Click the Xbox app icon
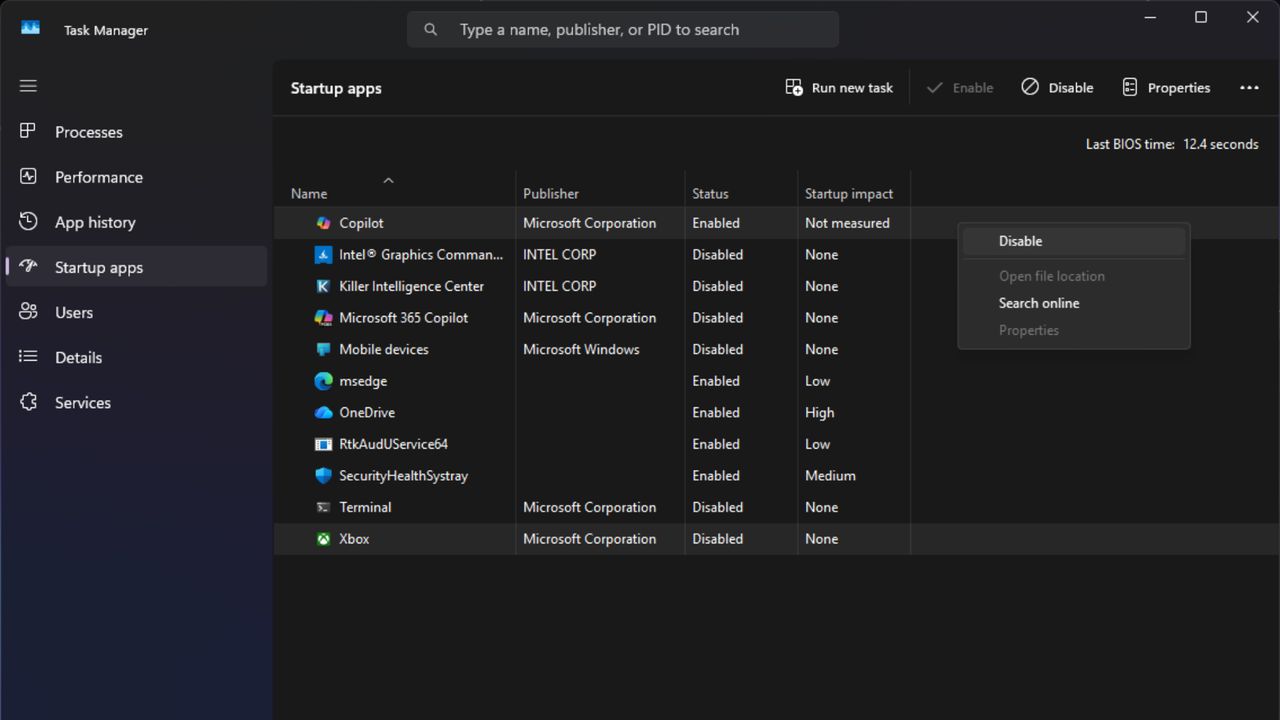 click(x=323, y=539)
